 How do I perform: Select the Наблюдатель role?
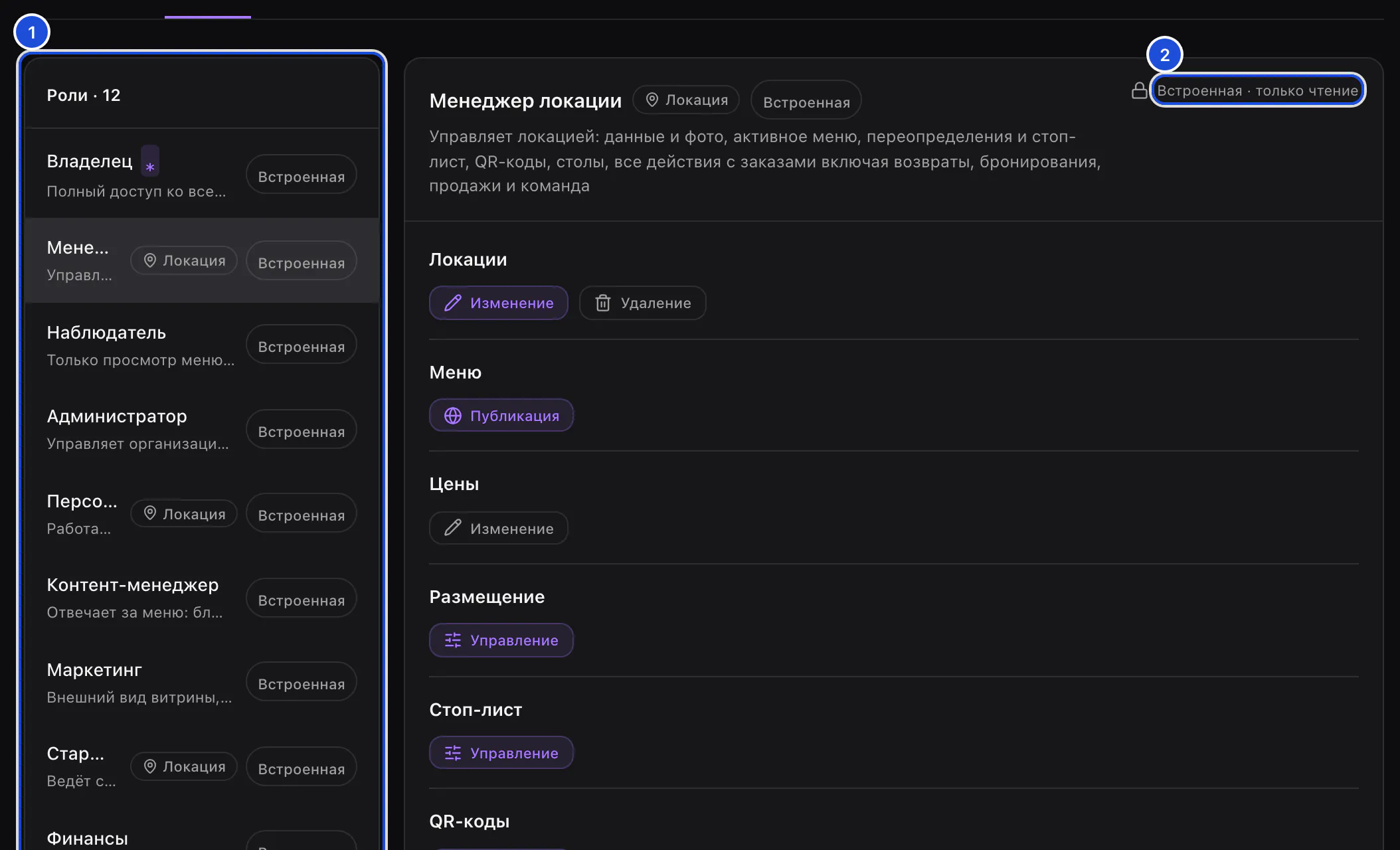point(202,345)
